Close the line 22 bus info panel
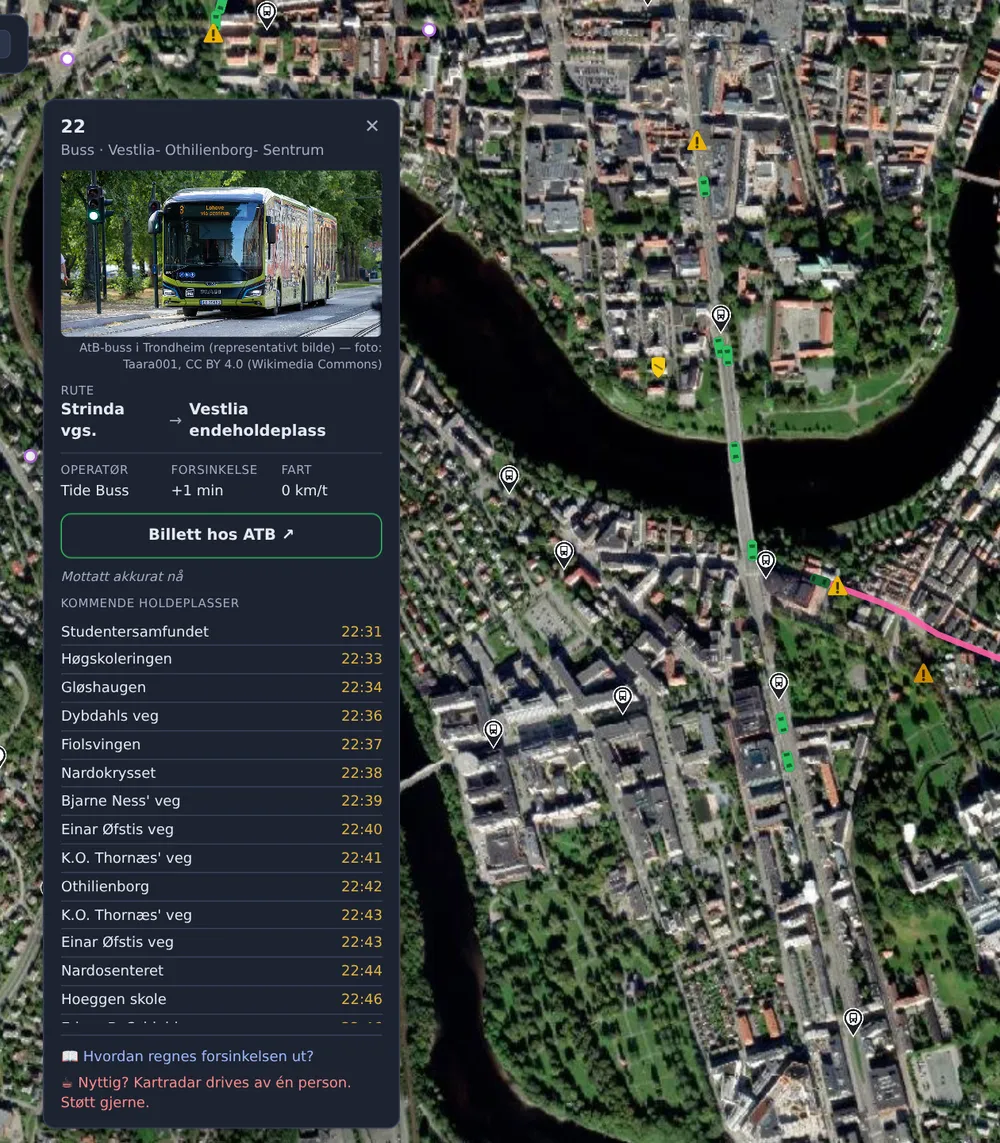Image resolution: width=1000 pixels, height=1143 pixels. tap(372, 126)
